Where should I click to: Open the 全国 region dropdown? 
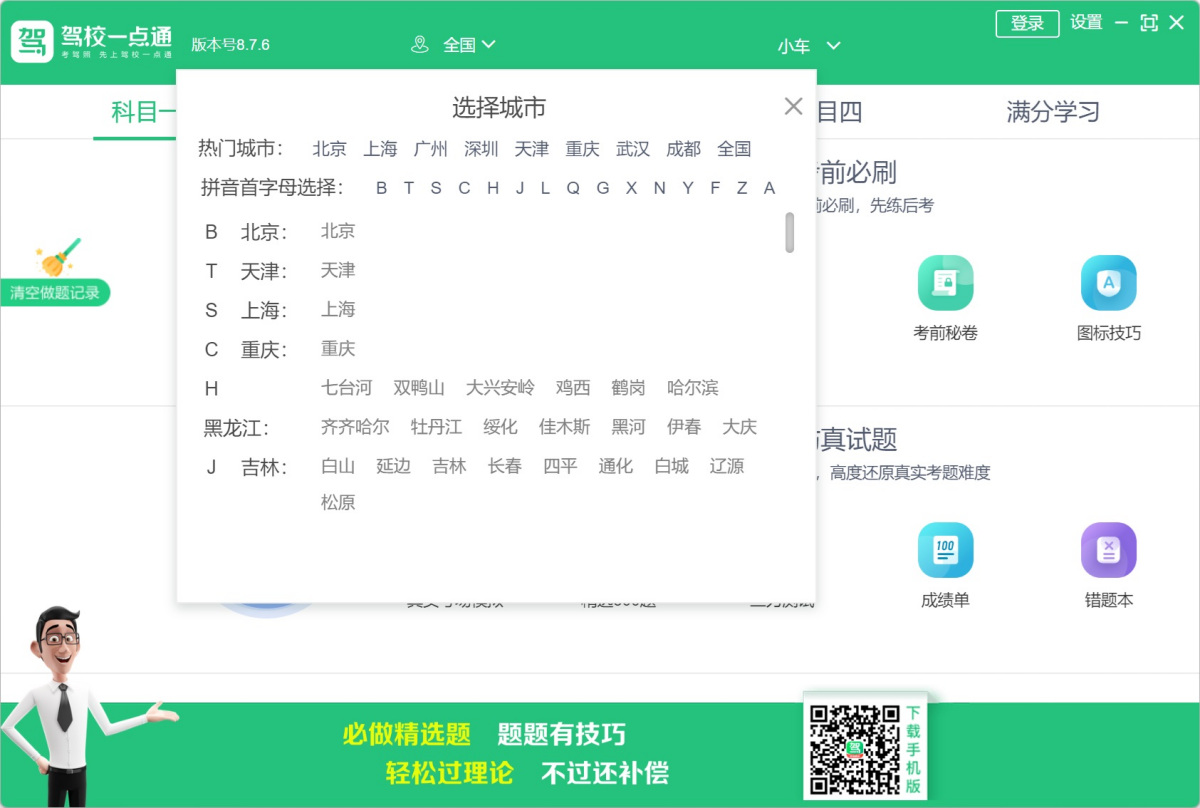[x=459, y=44]
